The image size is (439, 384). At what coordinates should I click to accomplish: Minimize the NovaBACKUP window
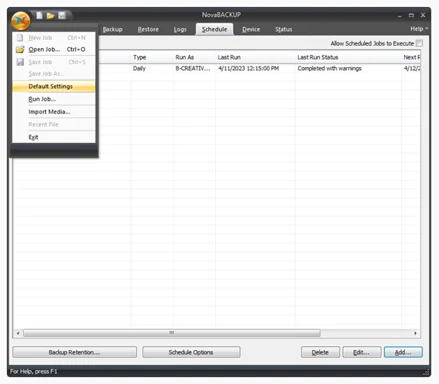coord(400,15)
